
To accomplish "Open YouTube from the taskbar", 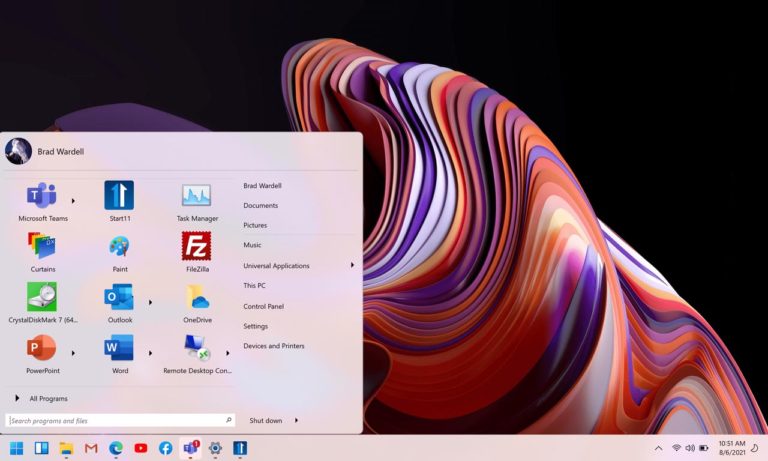I will [141, 448].
